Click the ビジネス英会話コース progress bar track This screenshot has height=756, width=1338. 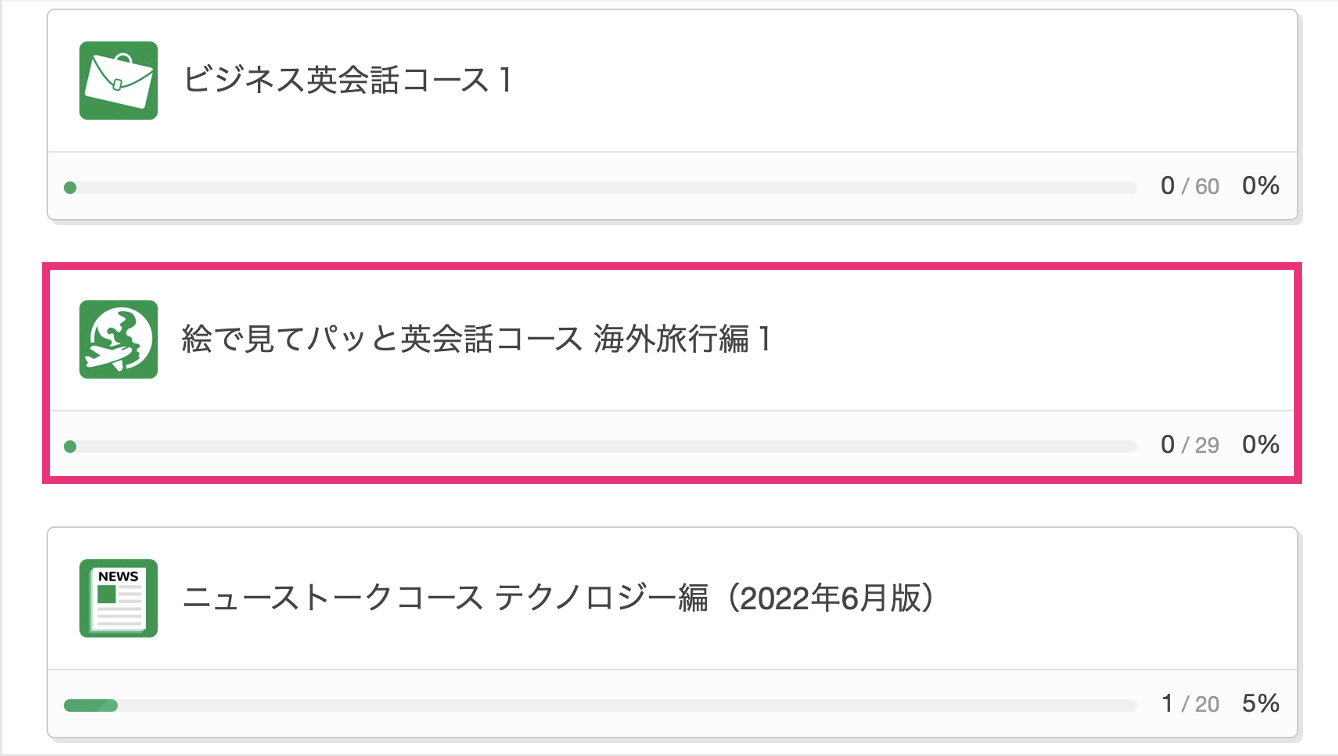(600, 187)
